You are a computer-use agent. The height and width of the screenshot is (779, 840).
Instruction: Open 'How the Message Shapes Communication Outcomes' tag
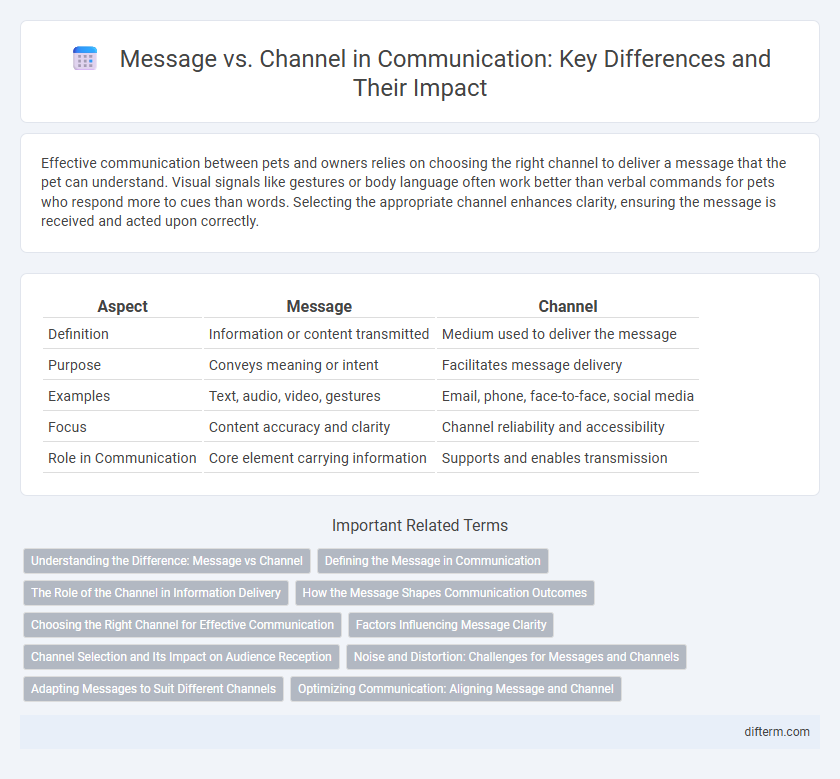coord(445,593)
